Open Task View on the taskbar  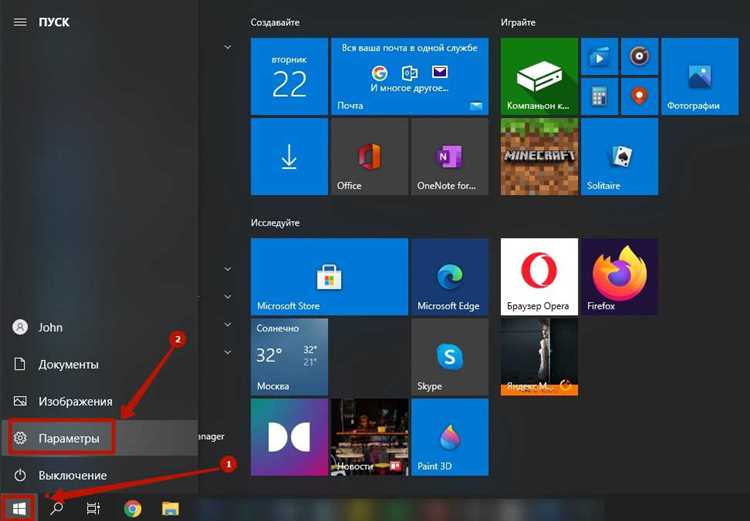(94, 508)
